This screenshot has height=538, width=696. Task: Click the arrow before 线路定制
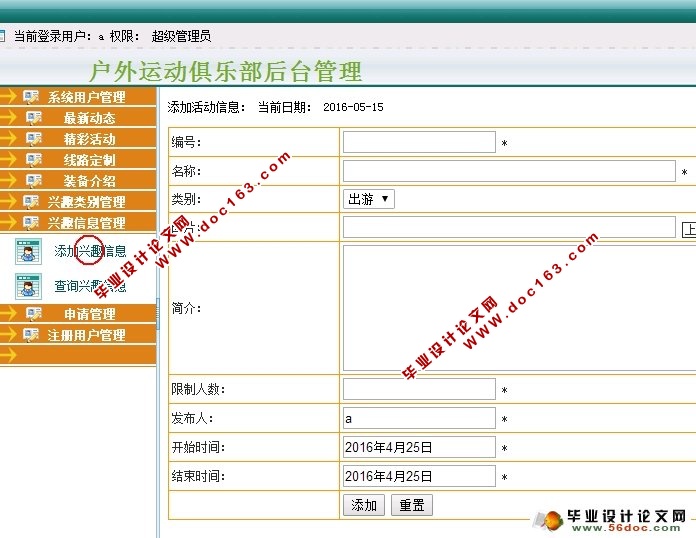coord(8,159)
